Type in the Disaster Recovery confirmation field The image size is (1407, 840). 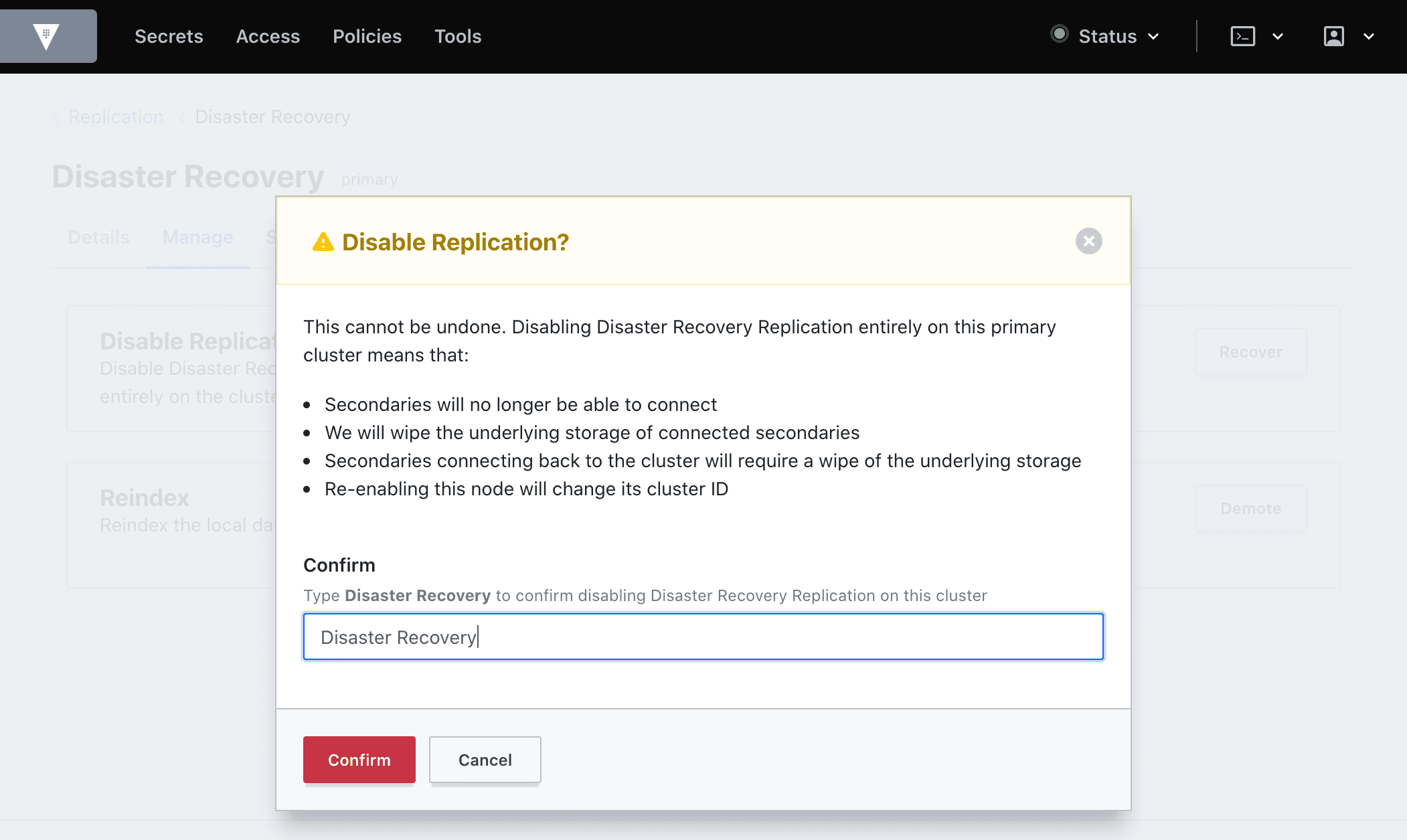tap(703, 636)
